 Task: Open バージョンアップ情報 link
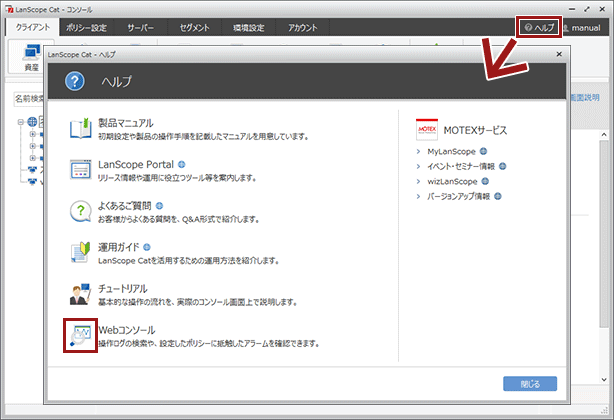(459, 196)
